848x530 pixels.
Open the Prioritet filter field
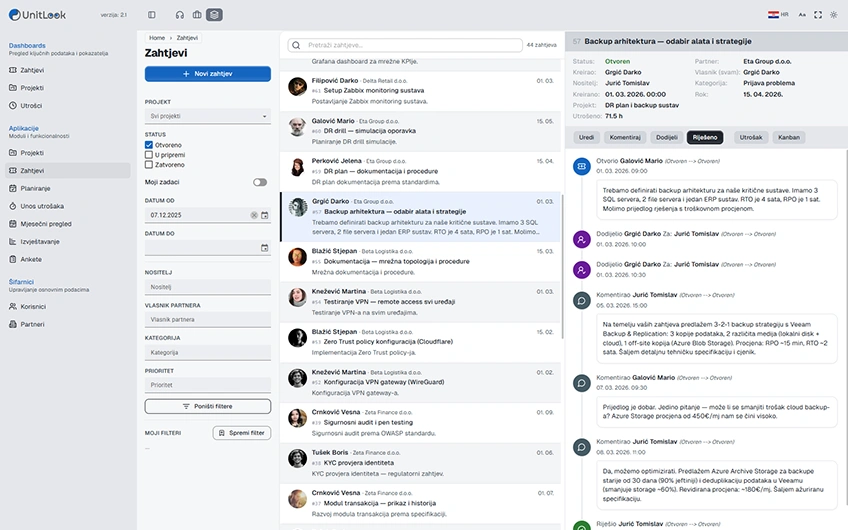point(208,385)
